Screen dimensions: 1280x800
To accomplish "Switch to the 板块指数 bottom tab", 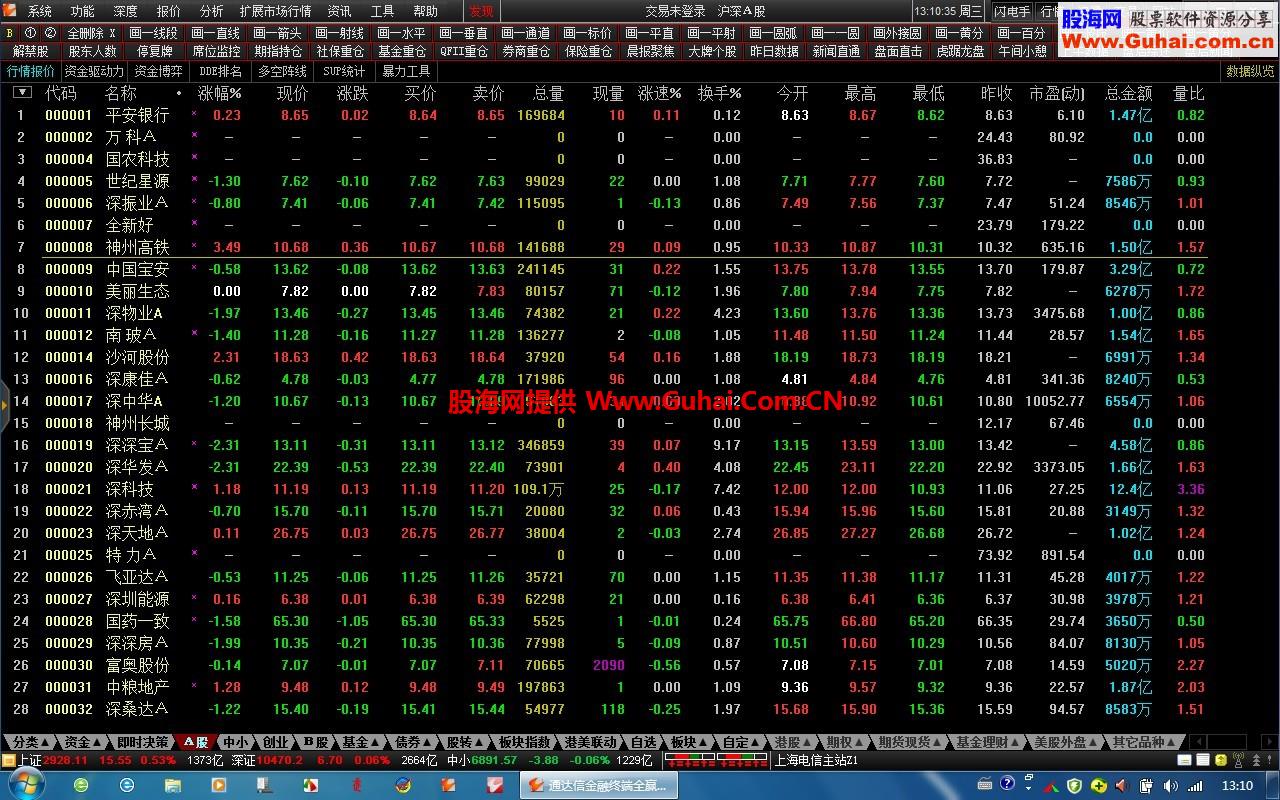I will (524, 742).
